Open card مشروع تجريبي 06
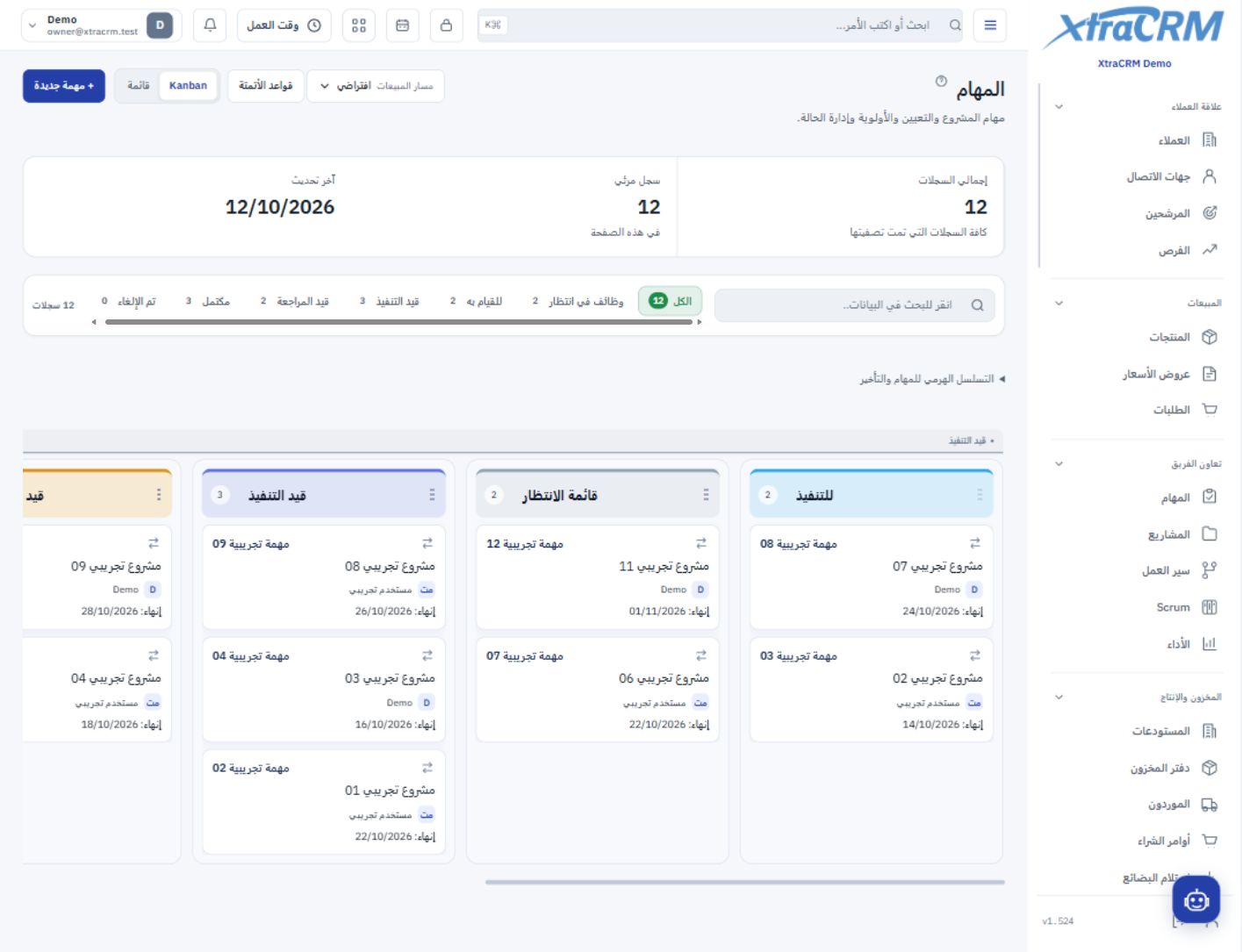 (598, 690)
